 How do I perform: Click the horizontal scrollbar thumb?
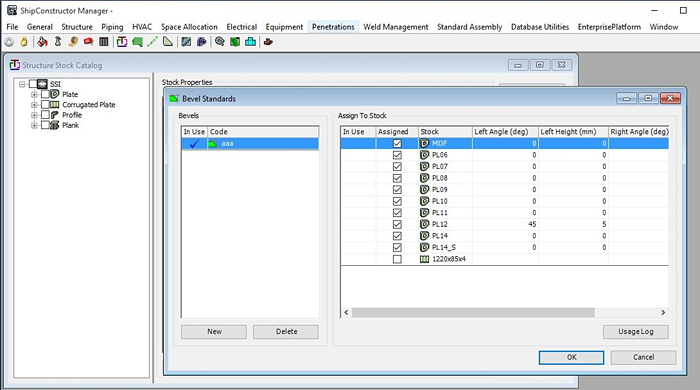pos(473,312)
